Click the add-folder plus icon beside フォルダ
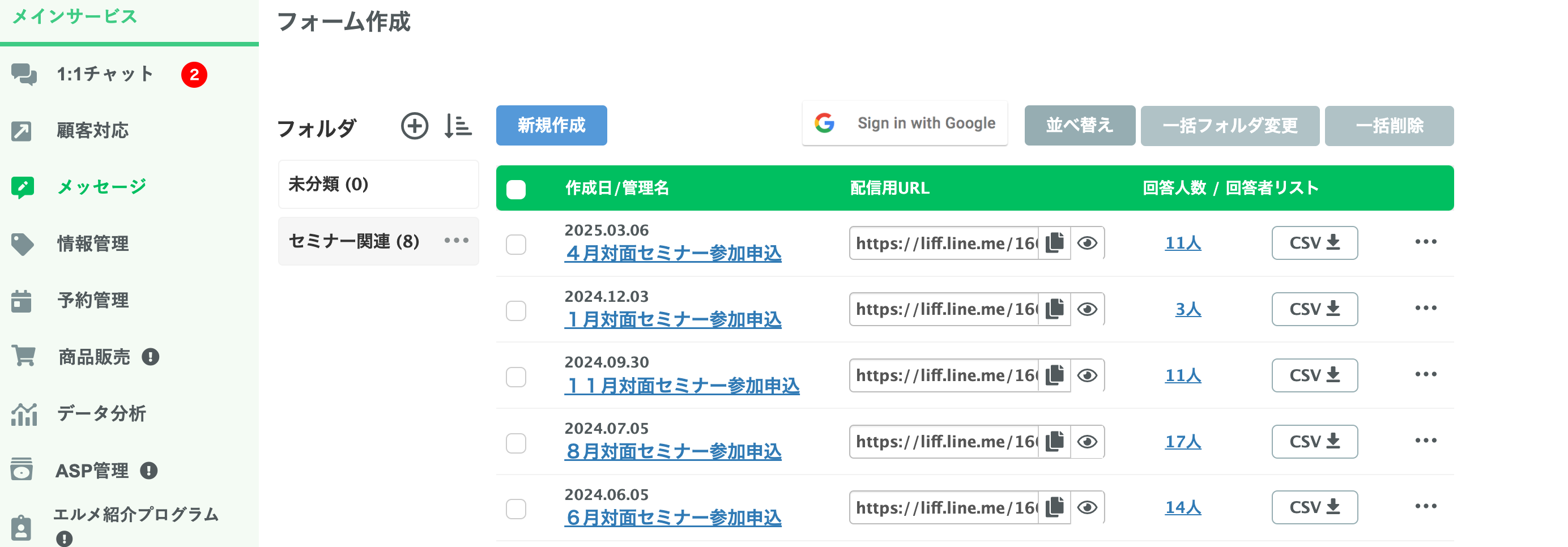Image resolution: width=1568 pixels, height=547 pixels. point(415,126)
